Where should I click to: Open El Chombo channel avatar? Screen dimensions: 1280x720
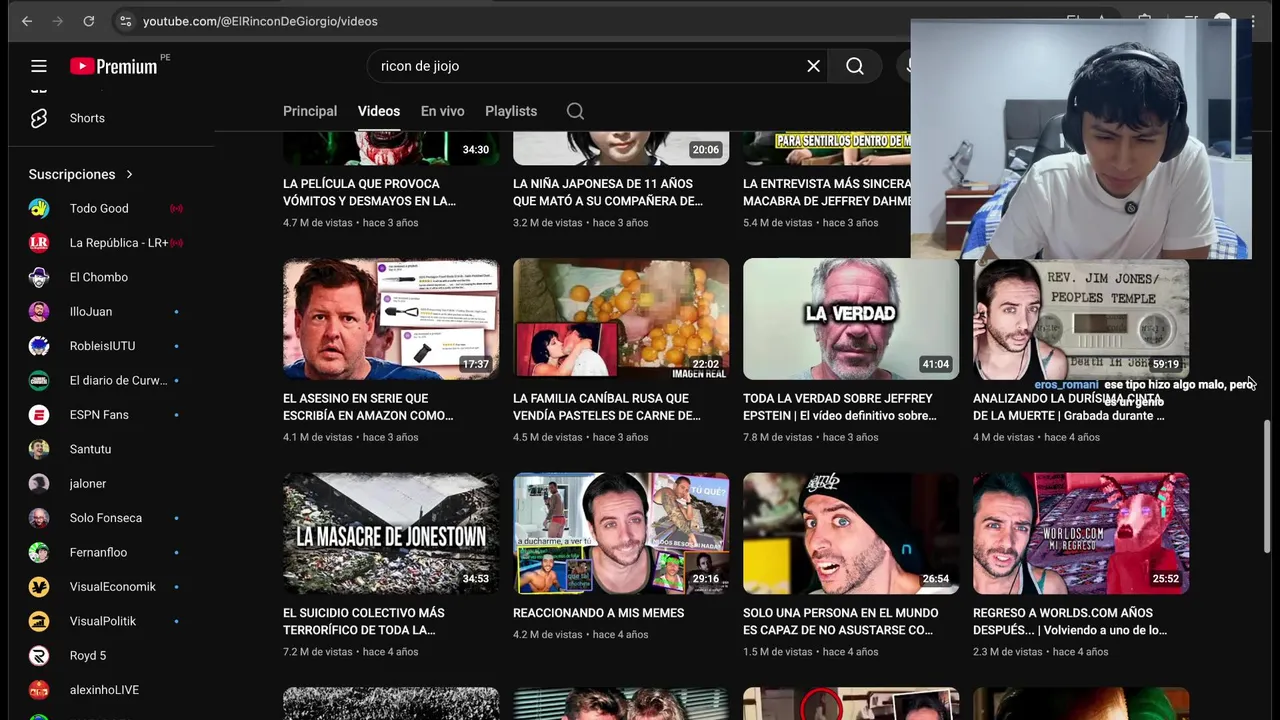[x=39, y=277]
